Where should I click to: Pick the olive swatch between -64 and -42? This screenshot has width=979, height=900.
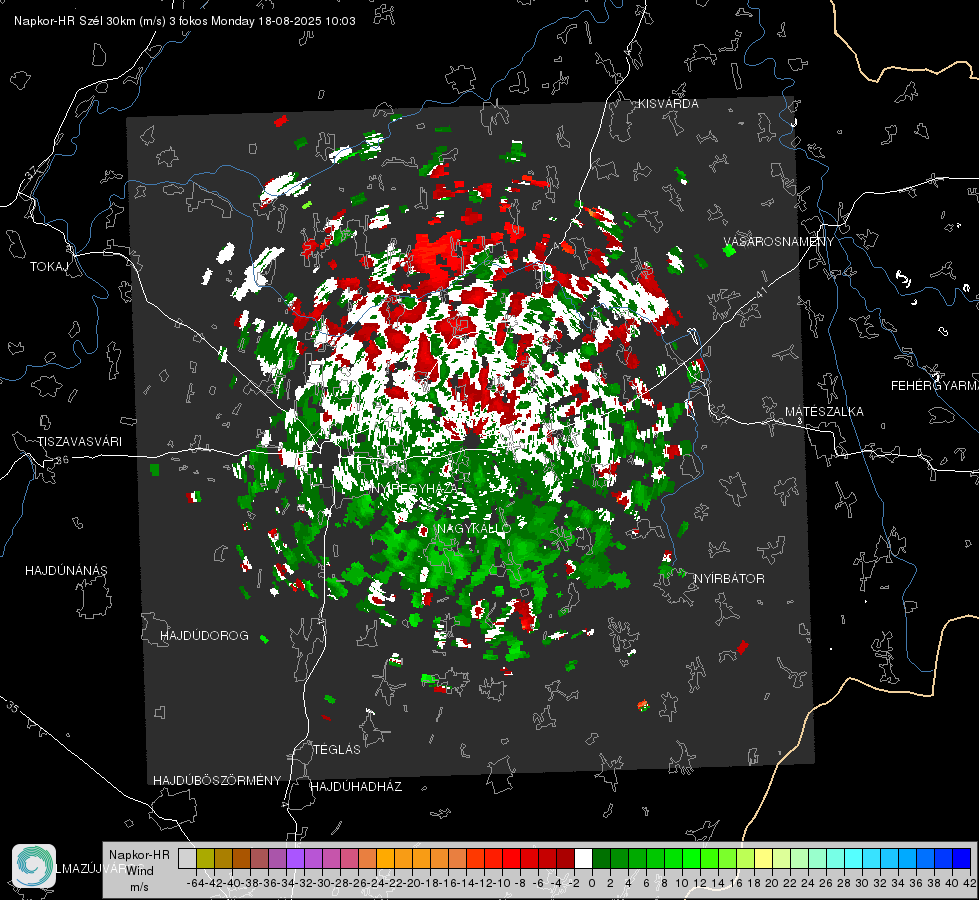click(205, 859)
